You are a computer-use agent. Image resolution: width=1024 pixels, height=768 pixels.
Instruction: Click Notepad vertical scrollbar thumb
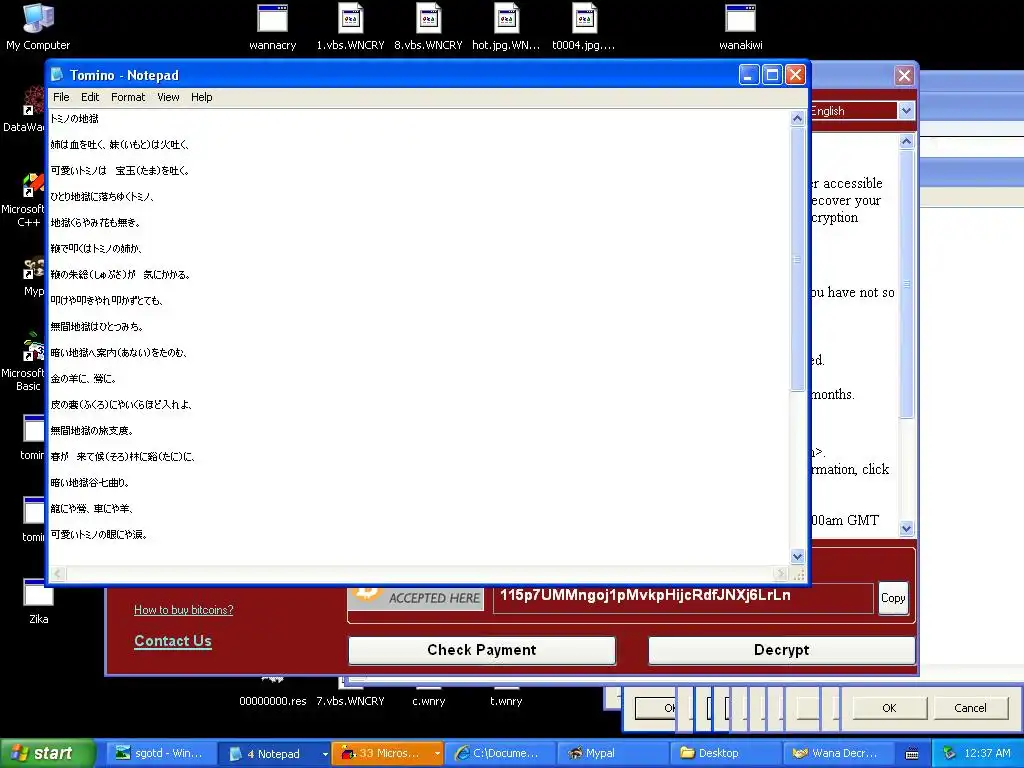coord(797,259)
